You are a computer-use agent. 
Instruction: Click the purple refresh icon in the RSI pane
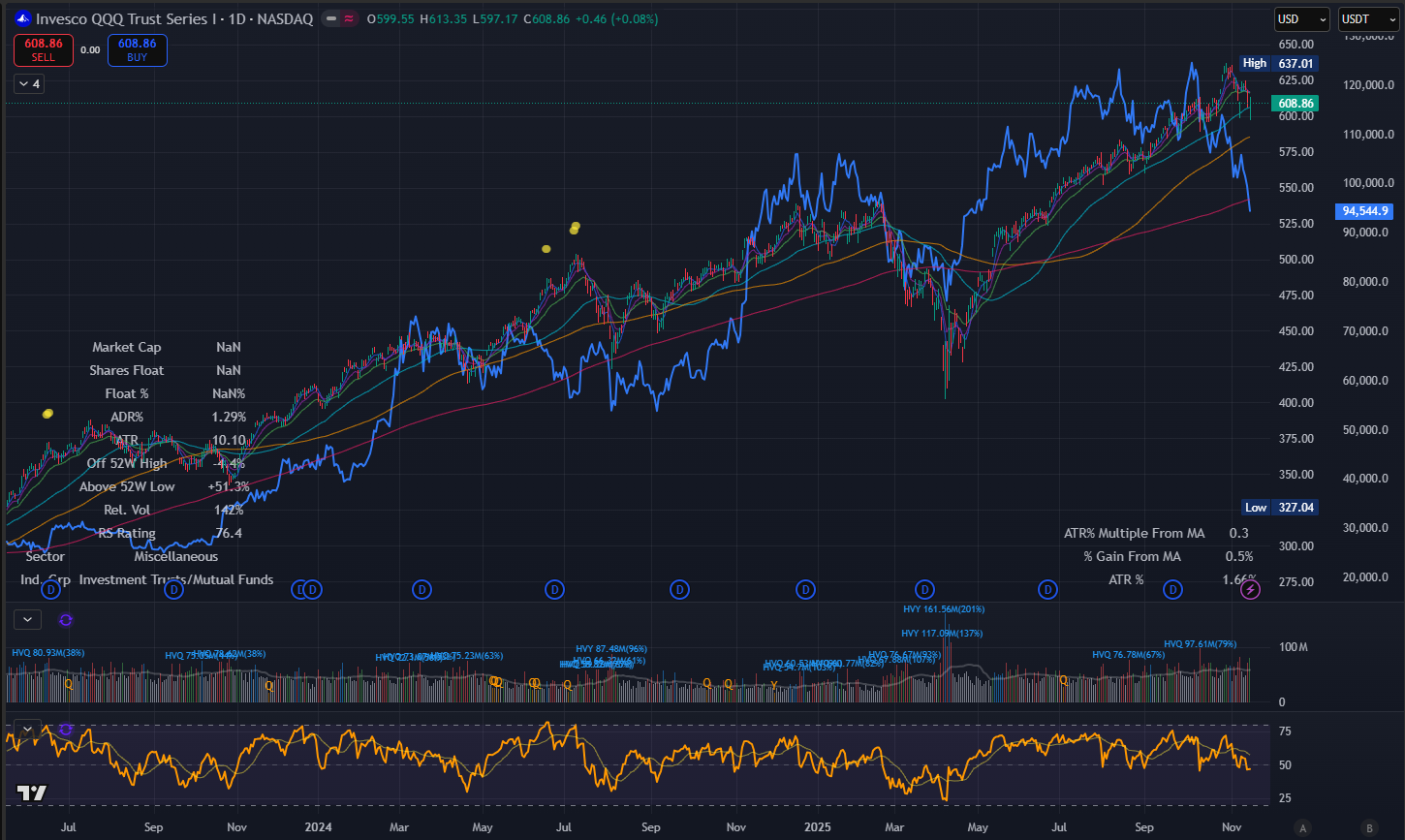click(66, 729)
